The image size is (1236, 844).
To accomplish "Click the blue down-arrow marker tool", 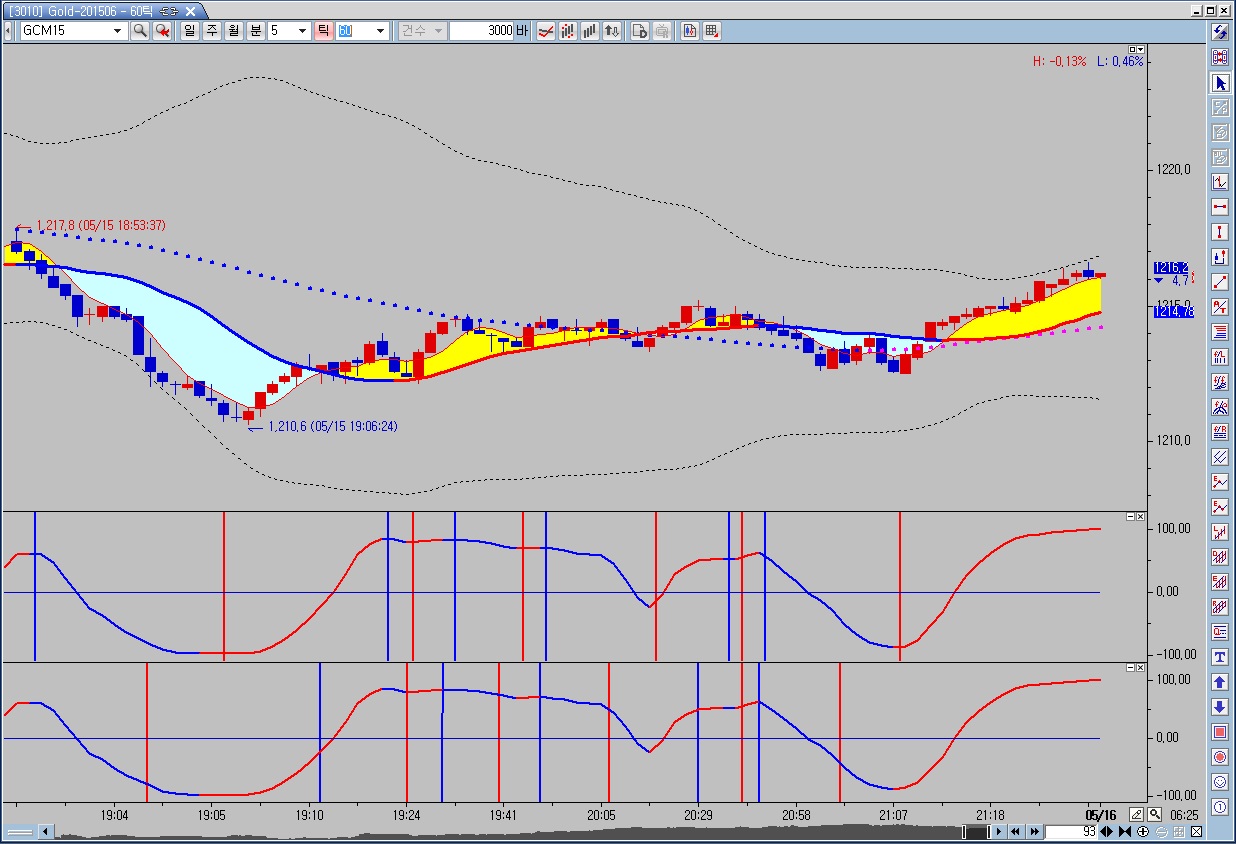I will [x=1220, y=707].
